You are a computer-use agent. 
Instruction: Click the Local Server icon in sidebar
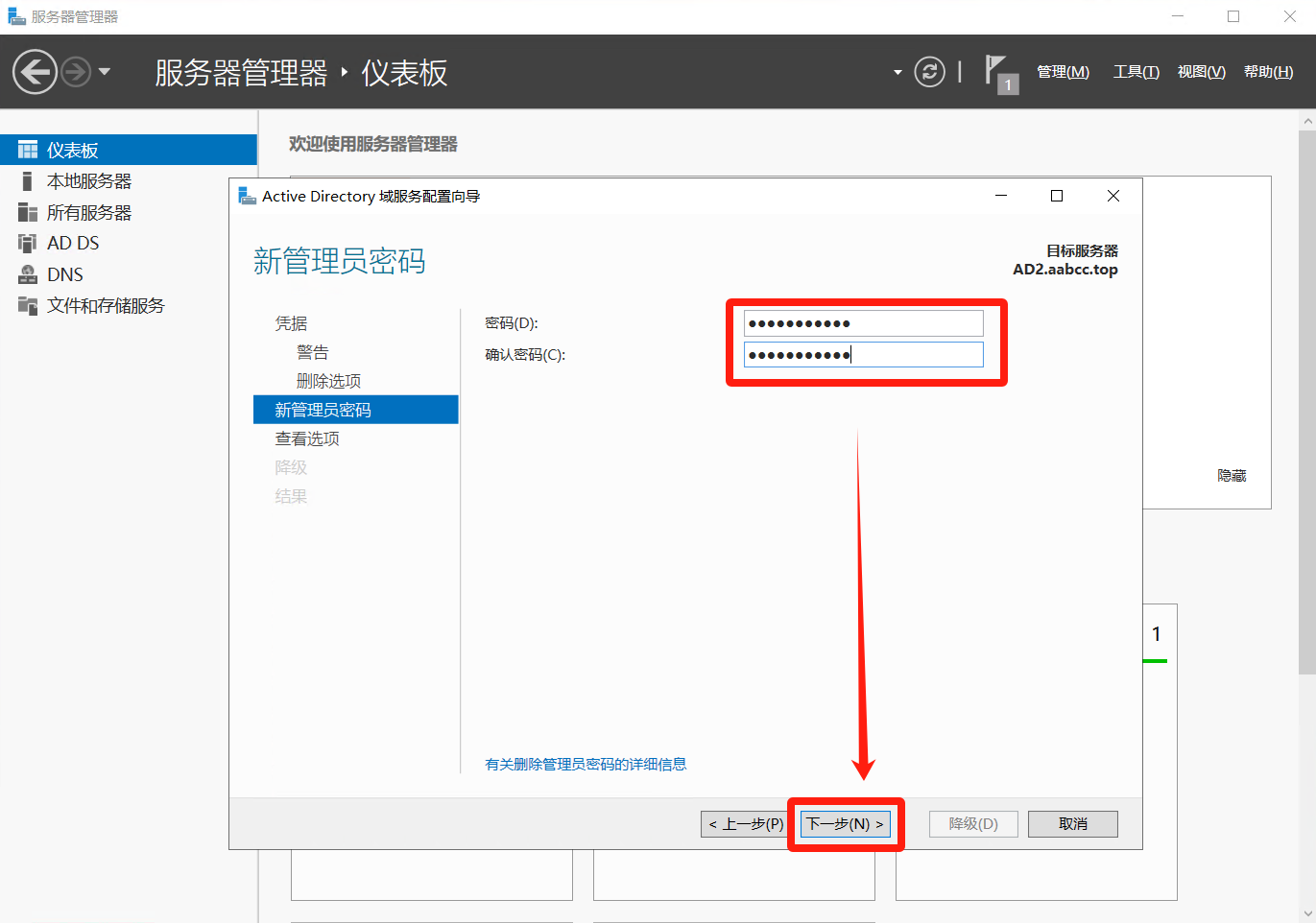pyautogui.click(x=28, y=181)
